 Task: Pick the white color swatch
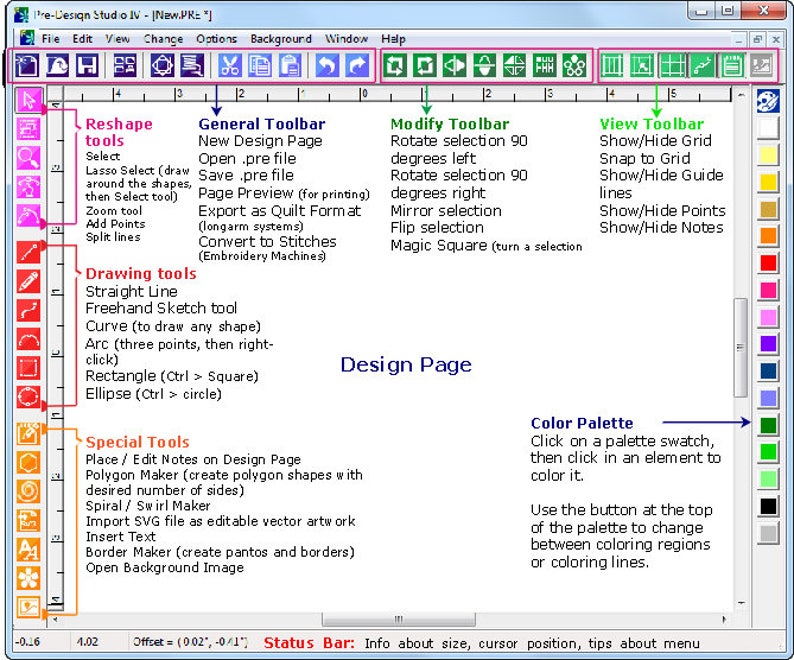(768, 128)
